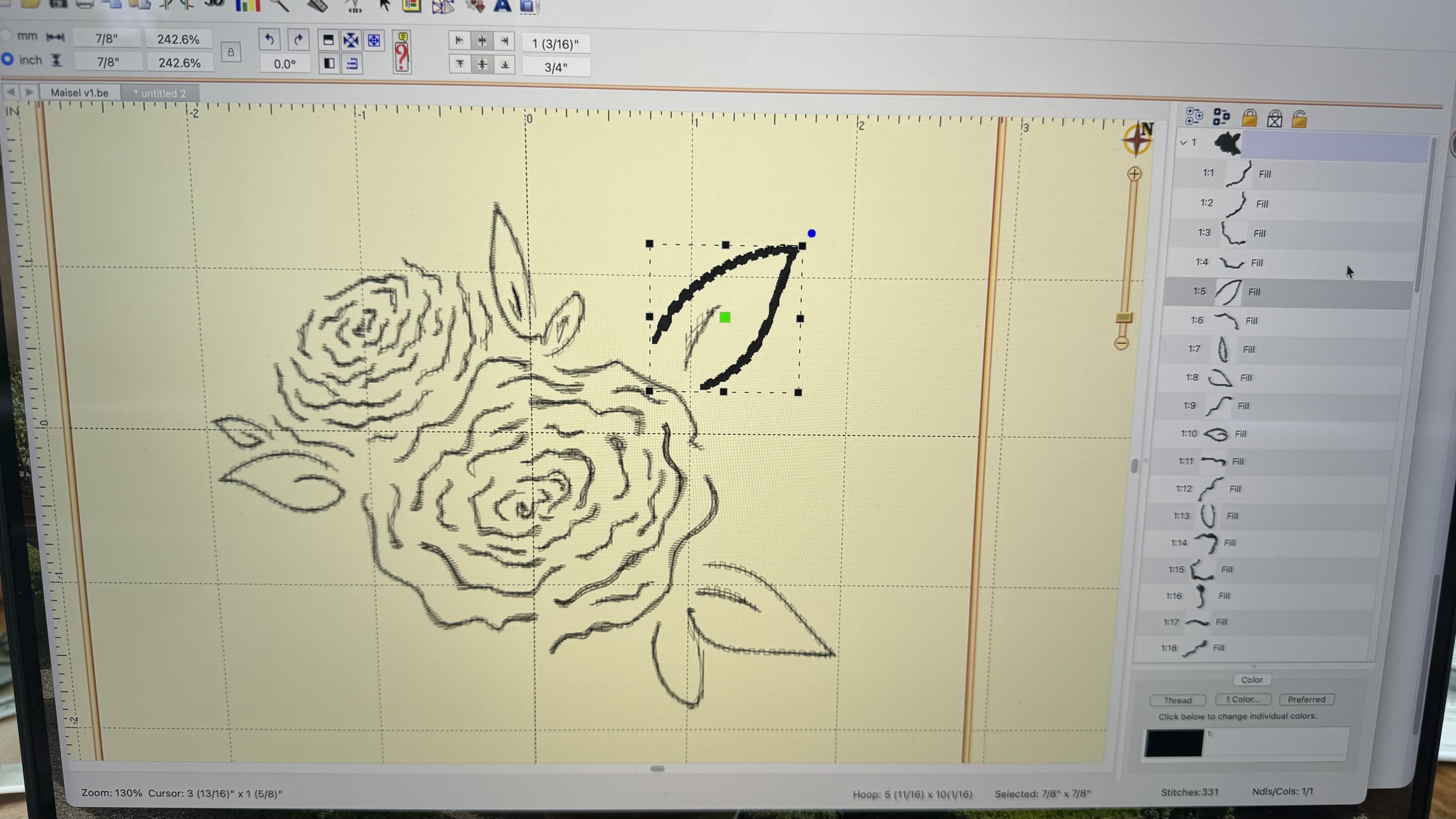Image resolution: width=1456 pixels, height=819 pixels.
Task: Center selection horizontally
Action: tap(482, 41)
